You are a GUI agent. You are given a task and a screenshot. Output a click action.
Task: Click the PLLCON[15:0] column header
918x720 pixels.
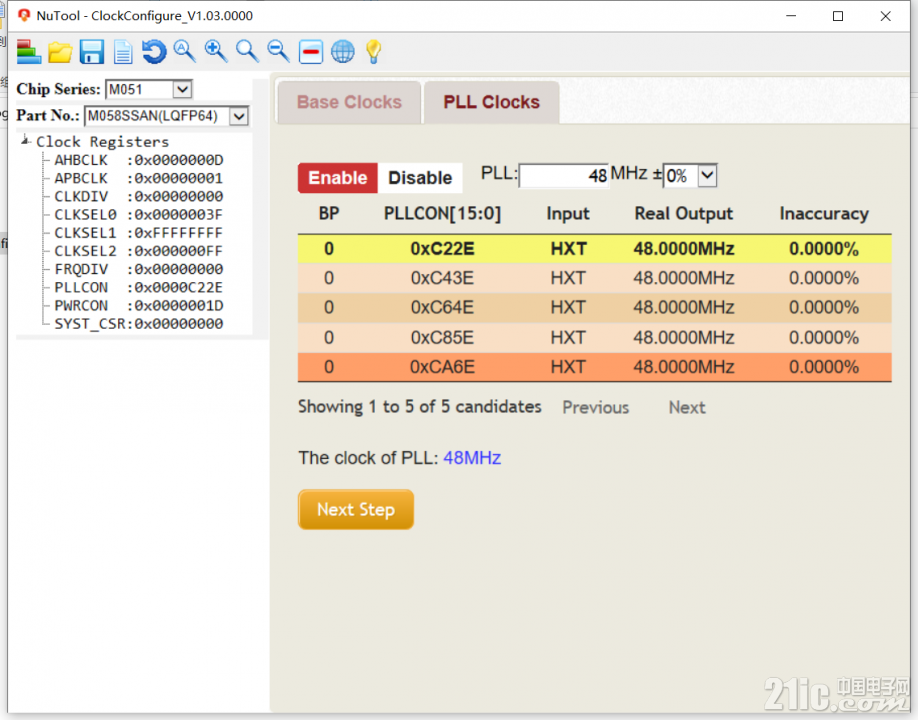coord(443,214)
